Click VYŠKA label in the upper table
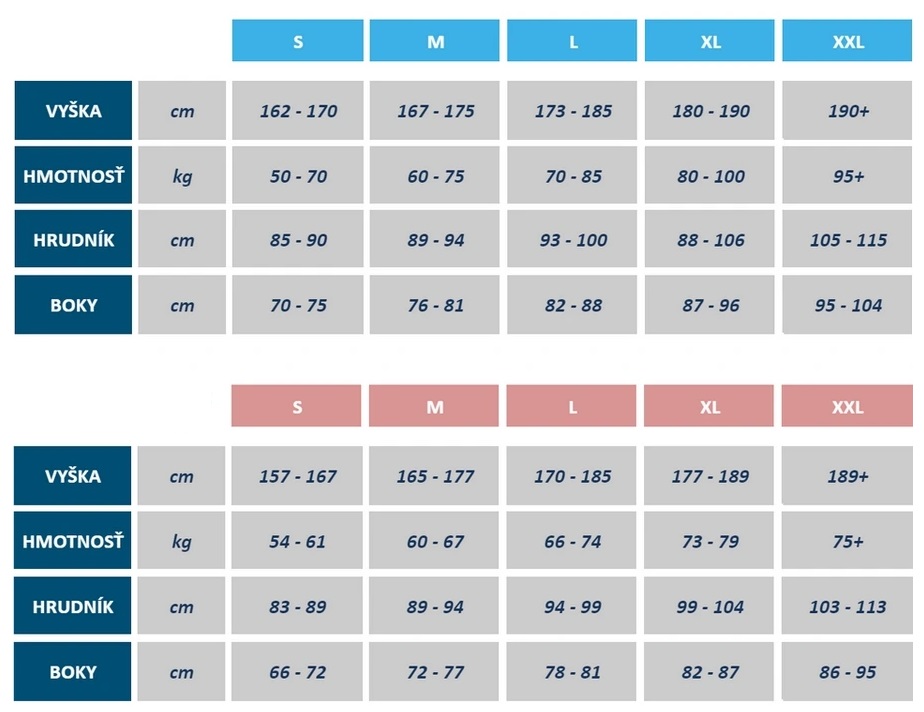The height and width of the screenshot is (712, 924). coord(73,111)
